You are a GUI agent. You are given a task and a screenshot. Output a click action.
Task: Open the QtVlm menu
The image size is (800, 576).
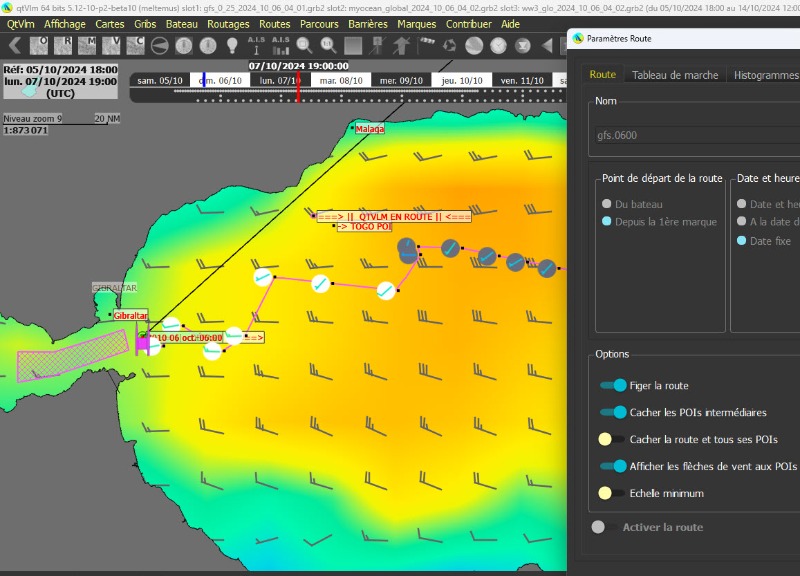21,24
